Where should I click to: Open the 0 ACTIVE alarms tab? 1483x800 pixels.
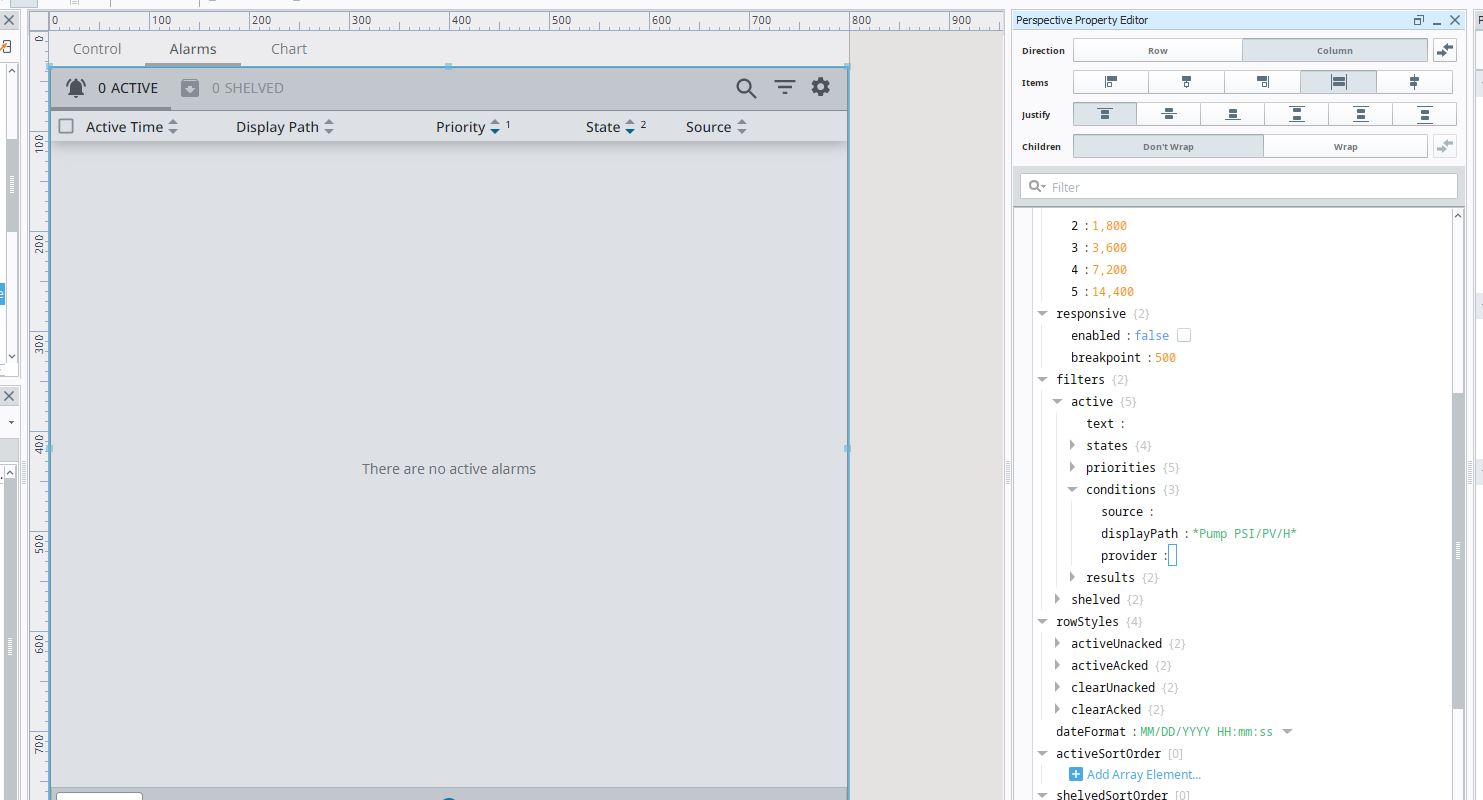click(111, 88)
